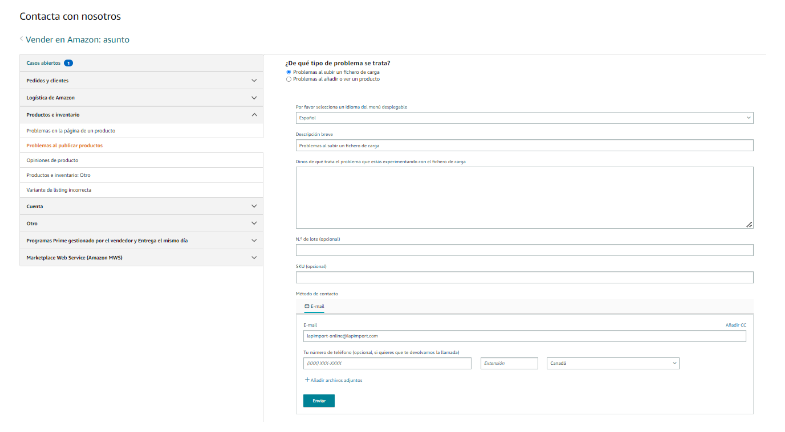Viewport: 785px width, 432px height.
Task: Select 'Opiniones de producto' topic
Action: (x=141, y=160)
